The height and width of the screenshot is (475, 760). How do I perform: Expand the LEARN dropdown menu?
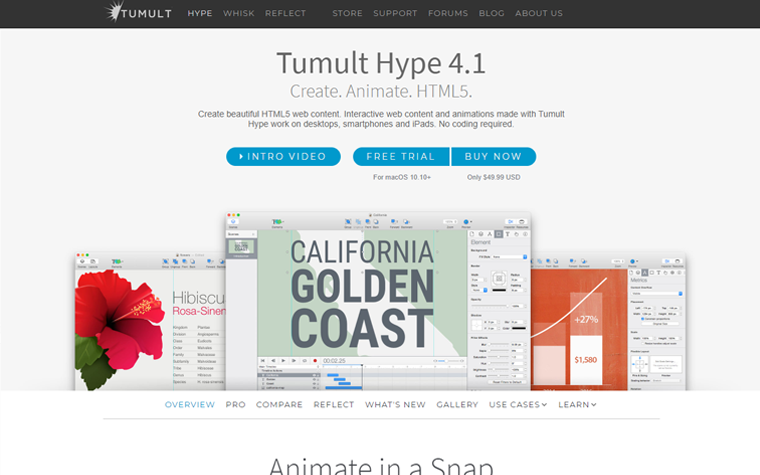pyautogui.click(x=577, y=405)
